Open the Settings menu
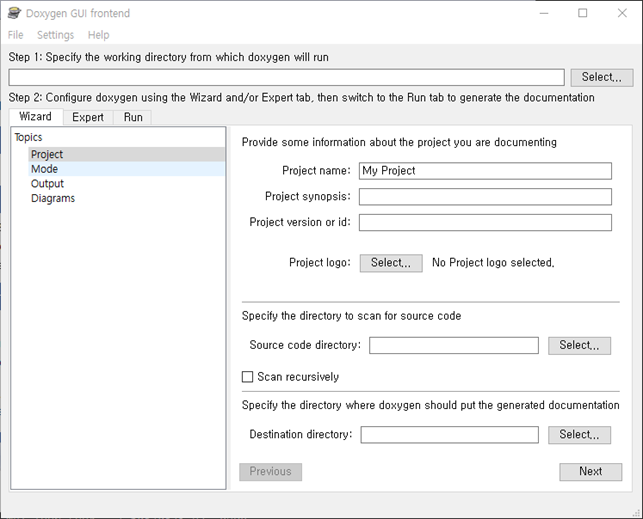This screenshot has height=519, width=643. pyautogui.click(x=55, y=35)
